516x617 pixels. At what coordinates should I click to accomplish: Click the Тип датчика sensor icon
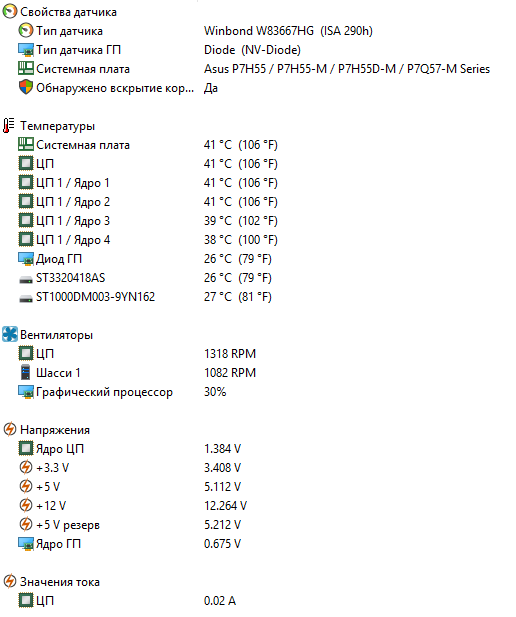[26, 30]
